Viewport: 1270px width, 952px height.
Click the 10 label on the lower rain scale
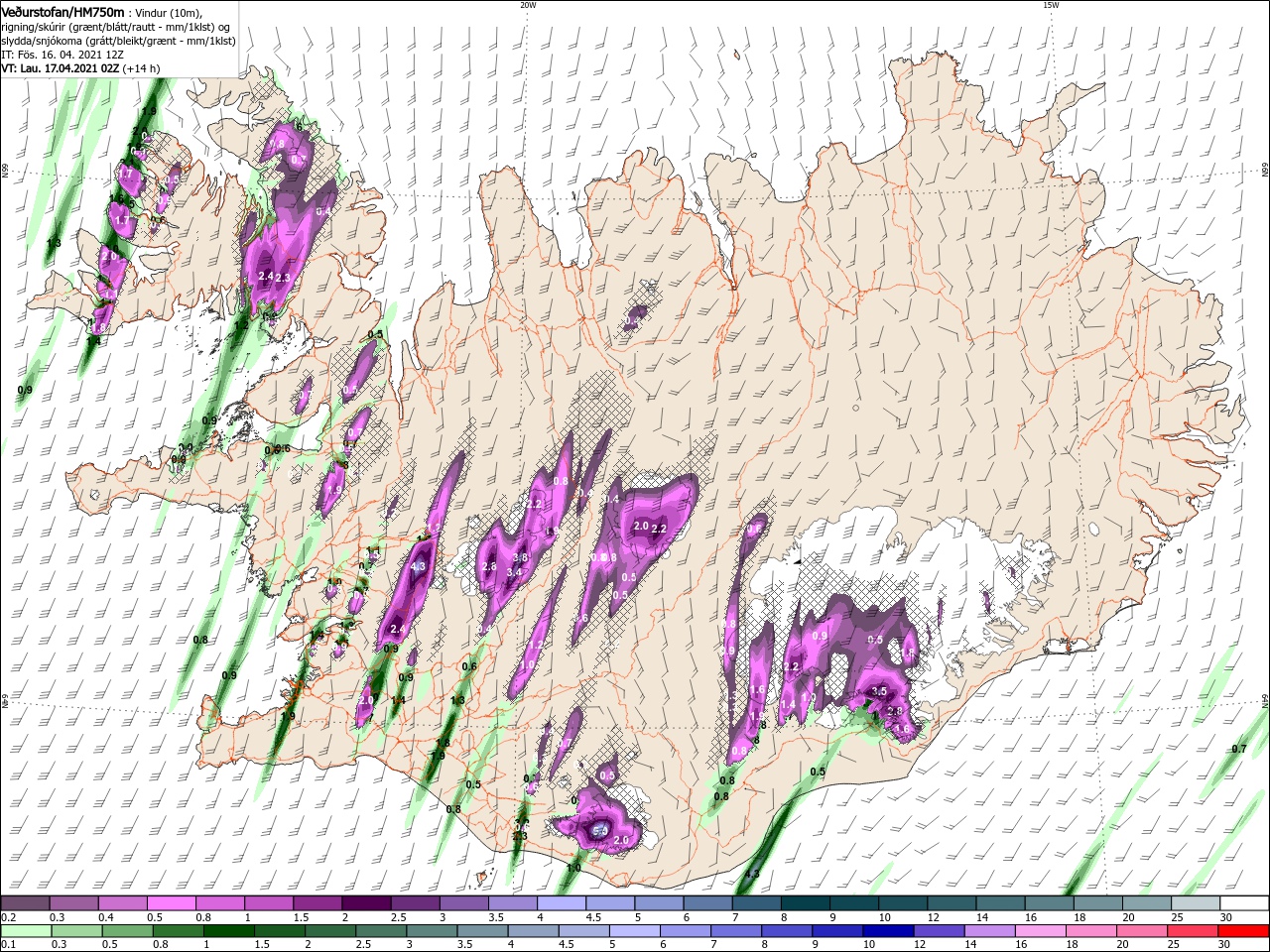(x=868, y=944)
